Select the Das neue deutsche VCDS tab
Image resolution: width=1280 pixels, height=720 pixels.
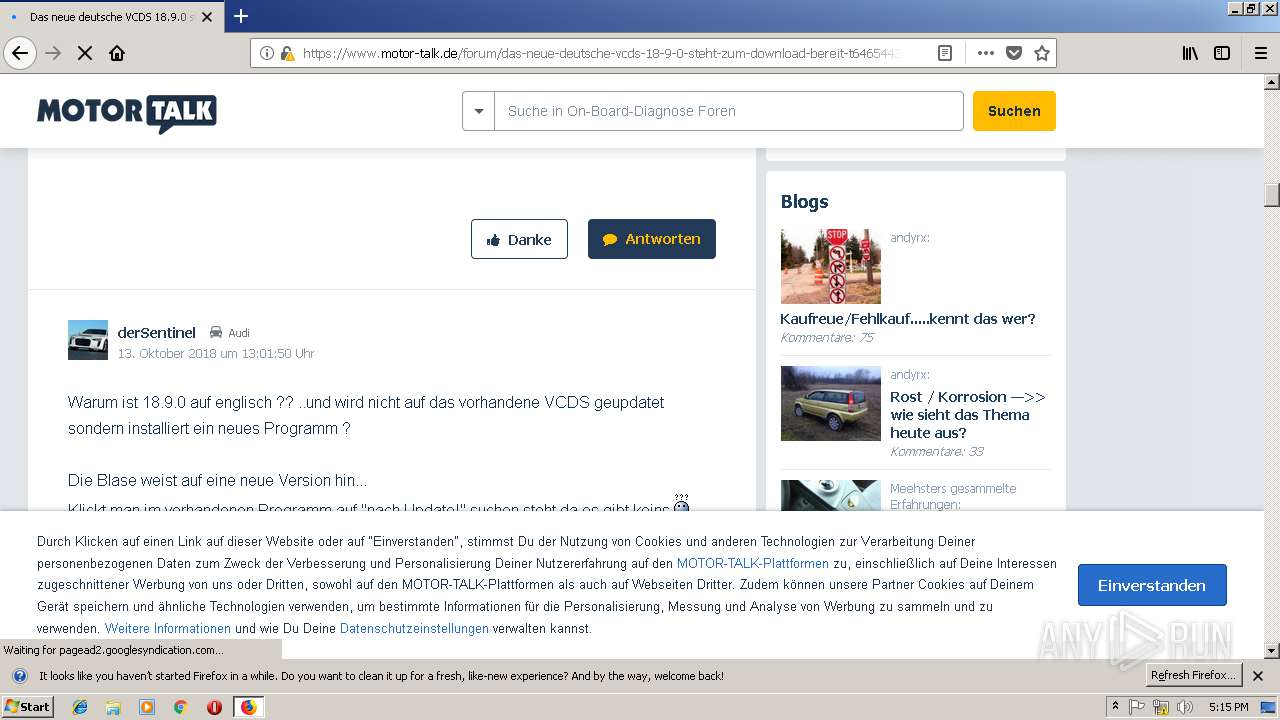(112, 17)
